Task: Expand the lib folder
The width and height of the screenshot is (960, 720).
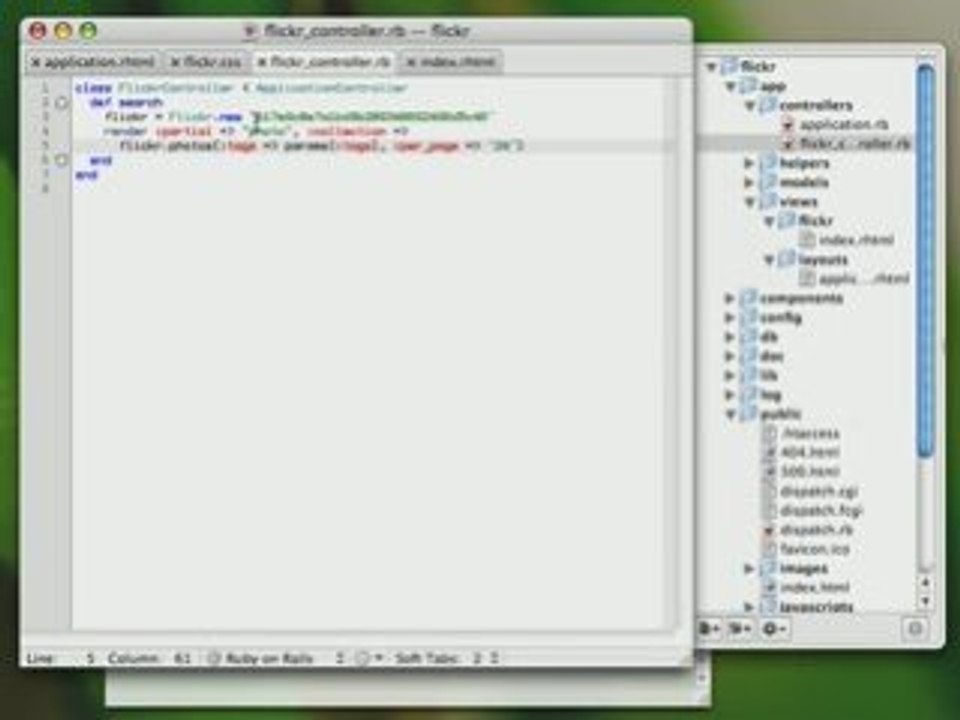Action: (x=730, y=375)
